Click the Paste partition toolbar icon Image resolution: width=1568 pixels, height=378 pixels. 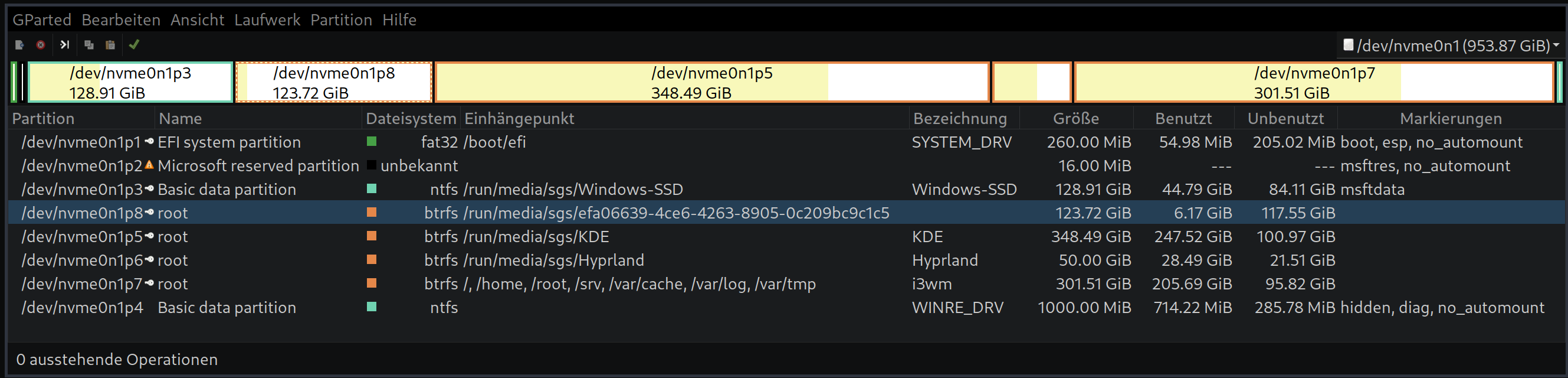pos(110,45)
